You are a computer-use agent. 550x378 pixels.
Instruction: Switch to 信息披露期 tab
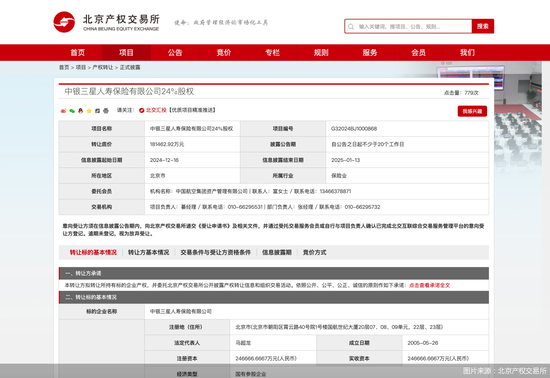(x=277, y=252)
